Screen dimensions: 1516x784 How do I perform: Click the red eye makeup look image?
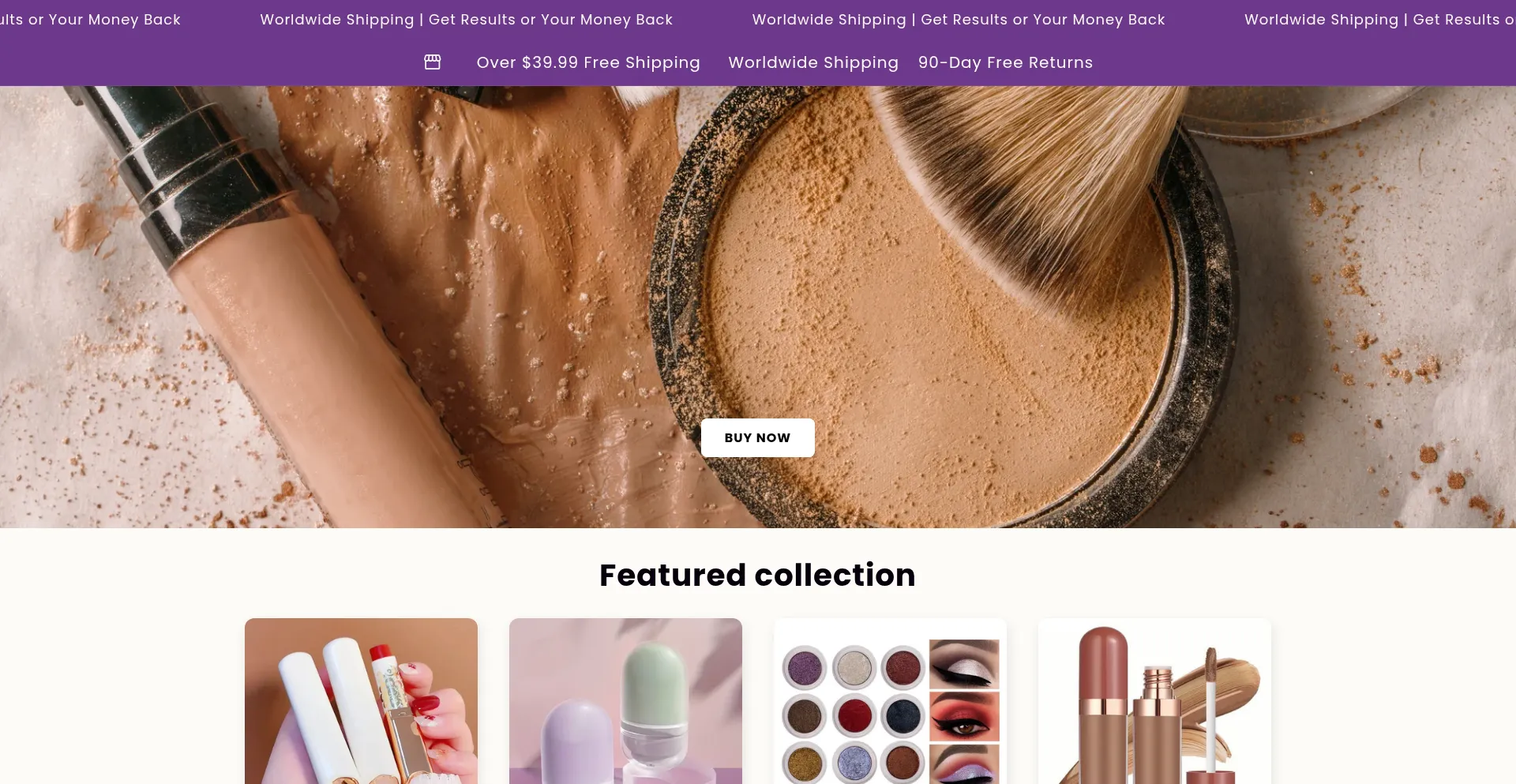pos(964,716)
